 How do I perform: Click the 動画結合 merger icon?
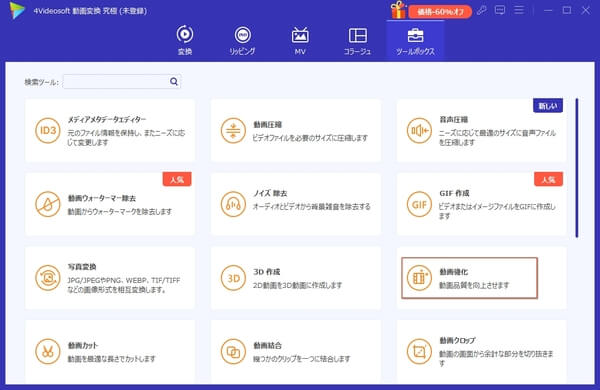[233, 351]
